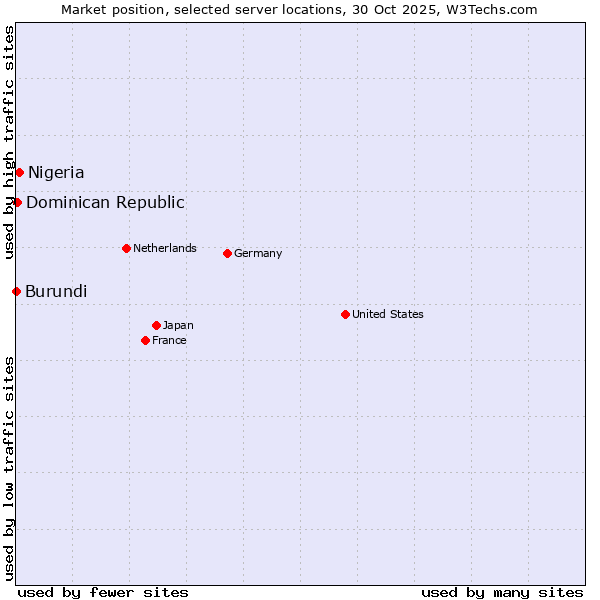Click the United States label text
Image resolution: width=600 pixels, height=600 pixels.
(x=388, y=314)
